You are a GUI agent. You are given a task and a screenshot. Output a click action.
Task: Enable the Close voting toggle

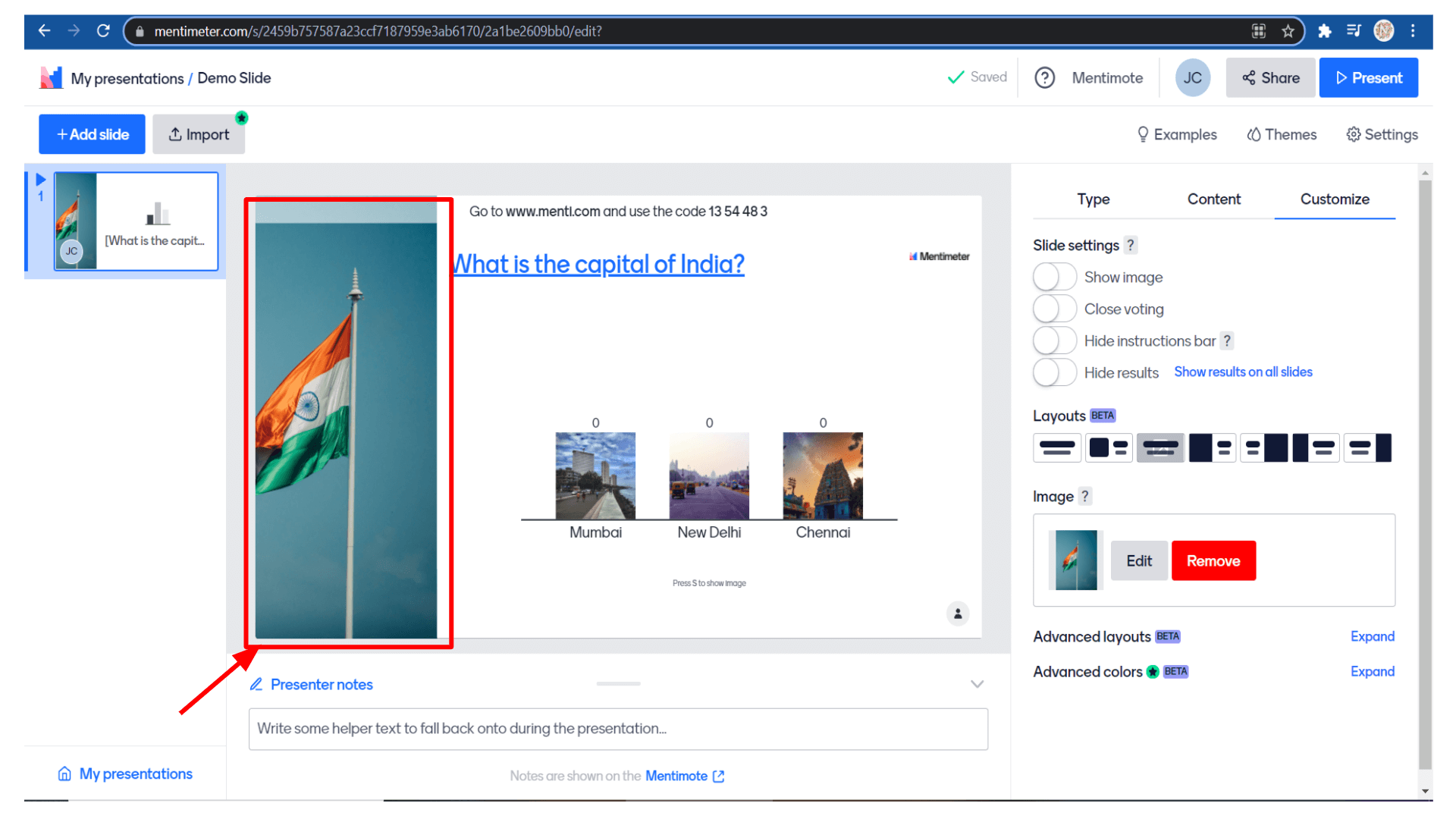click(x=1054, y=309)
